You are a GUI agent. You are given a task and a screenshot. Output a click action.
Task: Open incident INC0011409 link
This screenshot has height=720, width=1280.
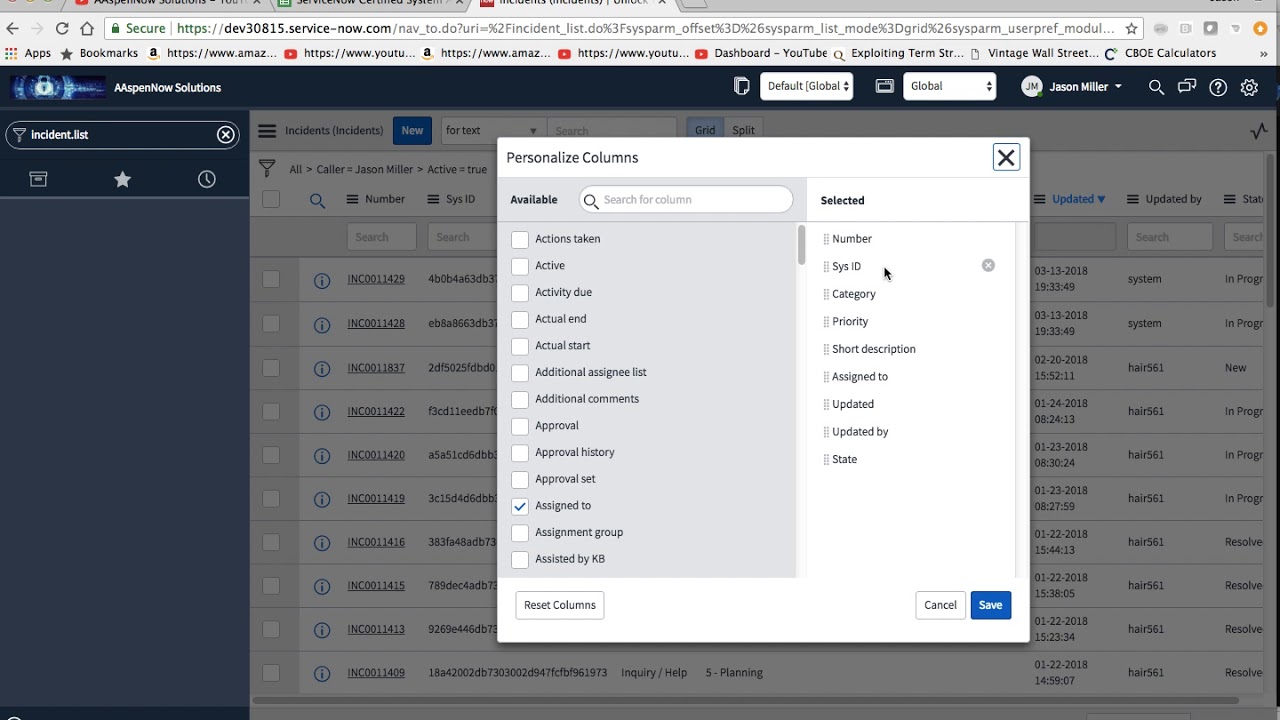click(376, 673)
